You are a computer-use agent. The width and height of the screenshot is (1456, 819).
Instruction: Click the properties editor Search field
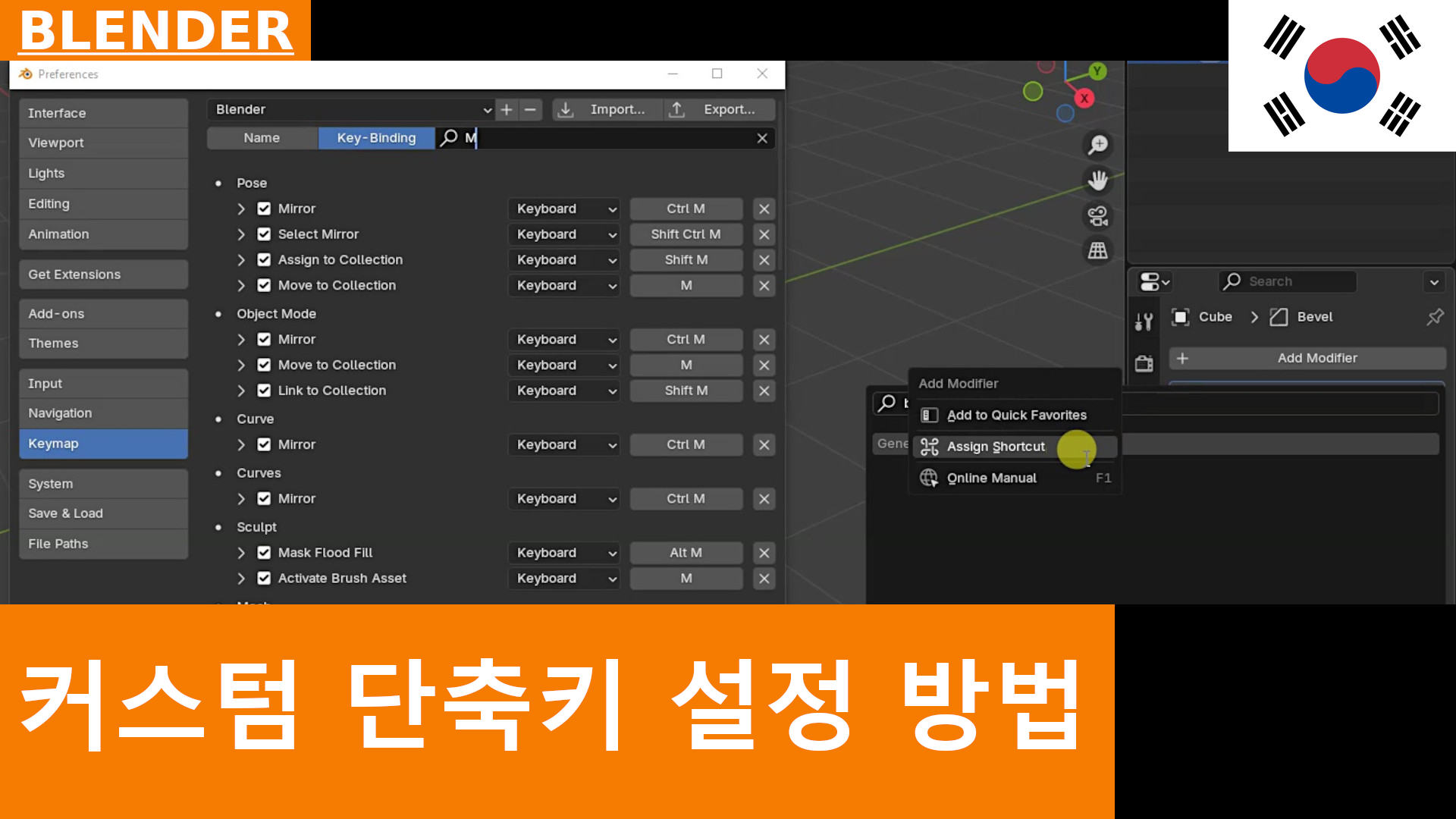click(x=1288, y=282)
